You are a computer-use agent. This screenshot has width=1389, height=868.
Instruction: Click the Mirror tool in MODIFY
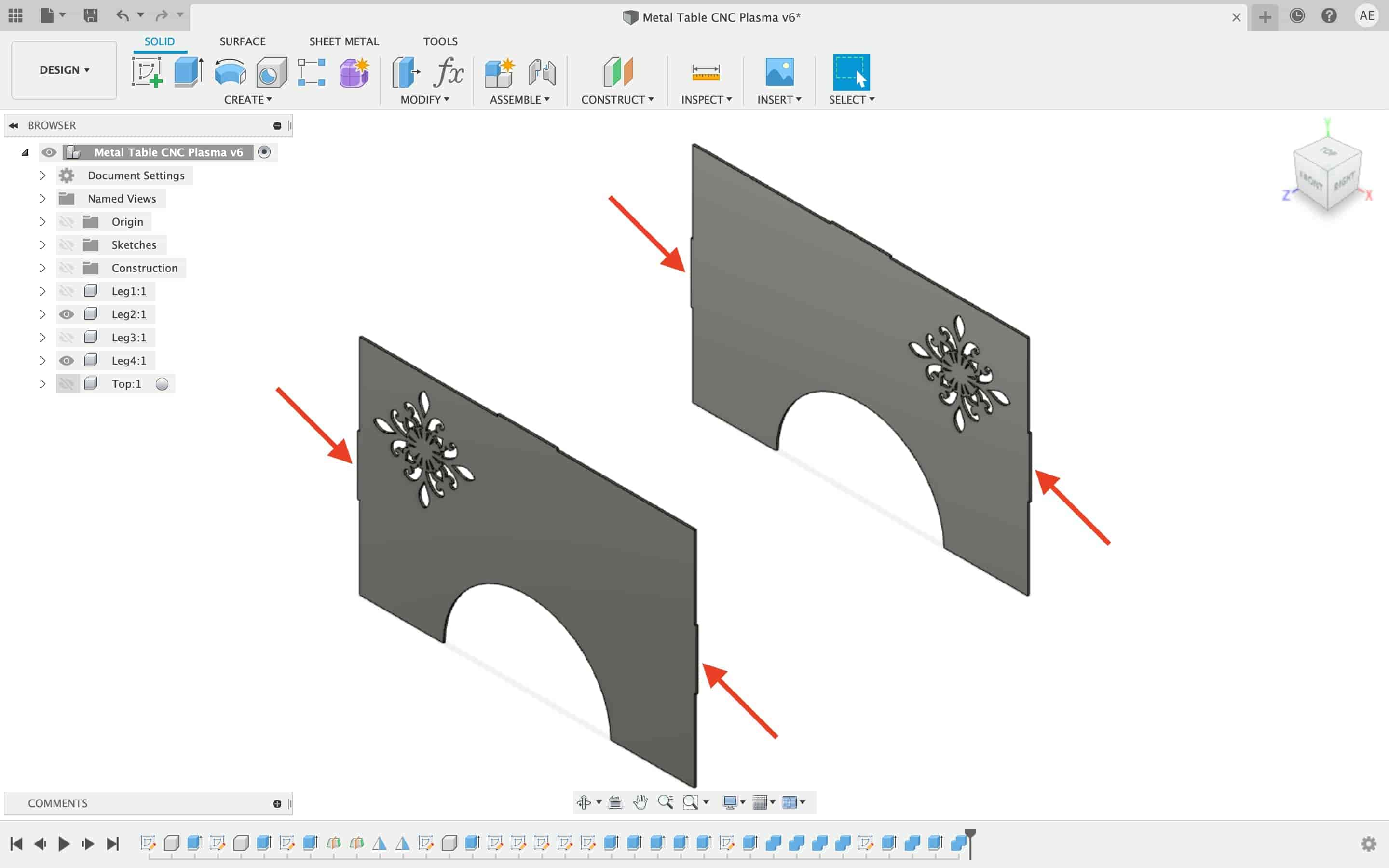point(424,99)
